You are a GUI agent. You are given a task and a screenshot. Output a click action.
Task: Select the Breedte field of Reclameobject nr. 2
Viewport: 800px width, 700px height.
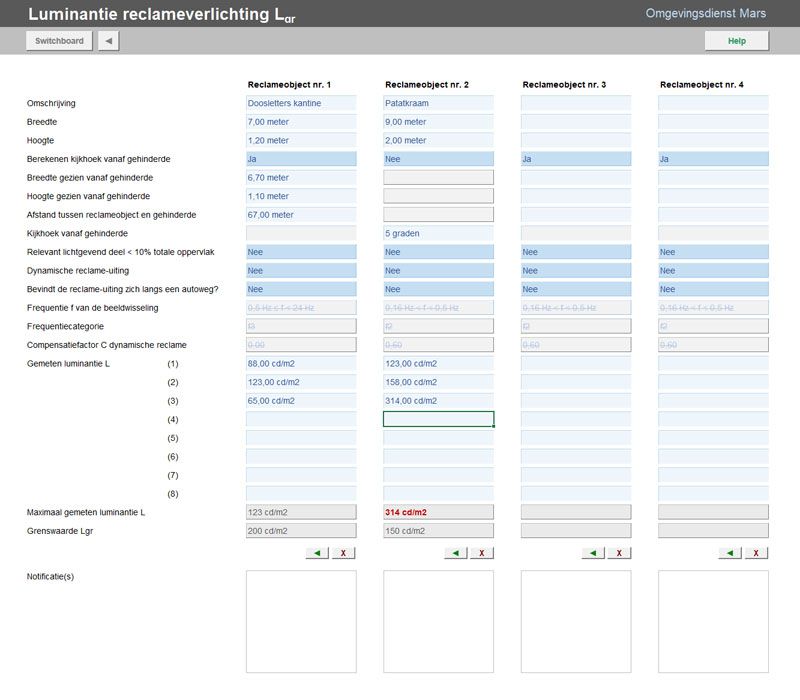[438, 122]
